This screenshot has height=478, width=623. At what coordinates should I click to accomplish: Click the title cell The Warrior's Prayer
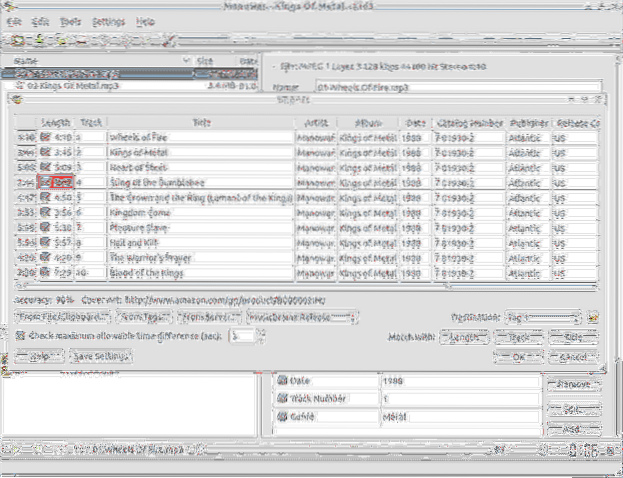click(201, 257)
